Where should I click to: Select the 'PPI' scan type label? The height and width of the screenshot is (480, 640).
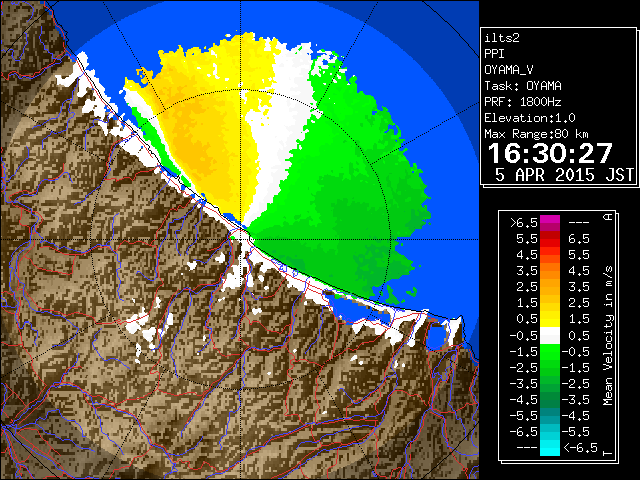(x=494, y=54)
